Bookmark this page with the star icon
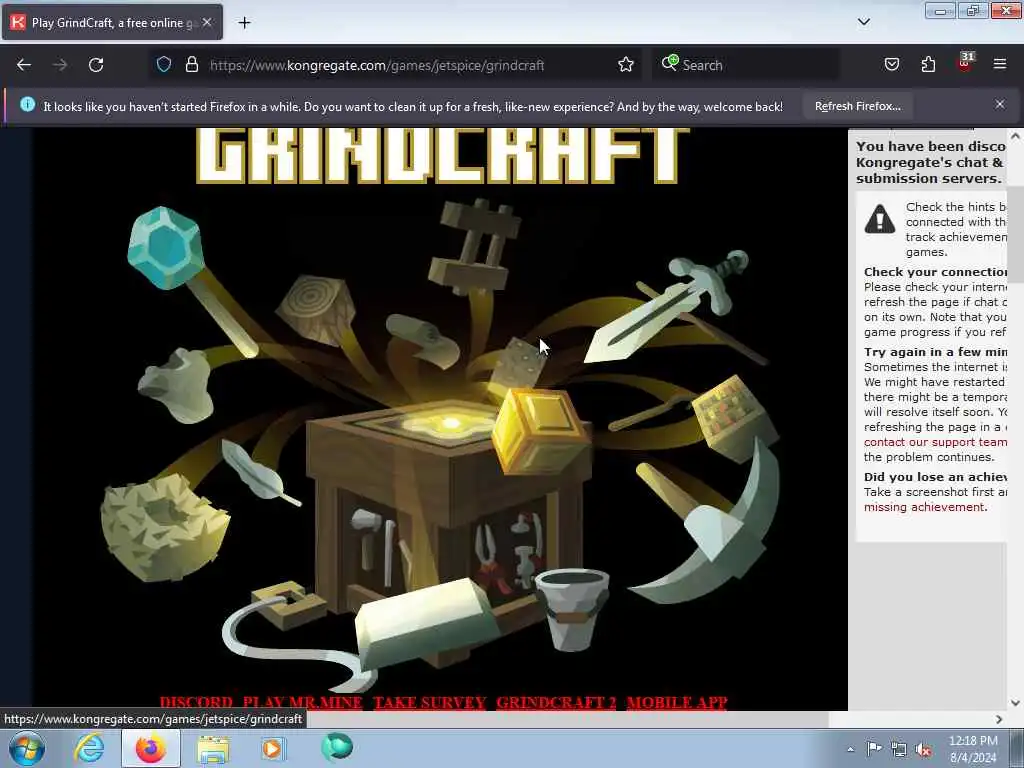The width and height of the screenshot is (1024, 768). point(626,64)
